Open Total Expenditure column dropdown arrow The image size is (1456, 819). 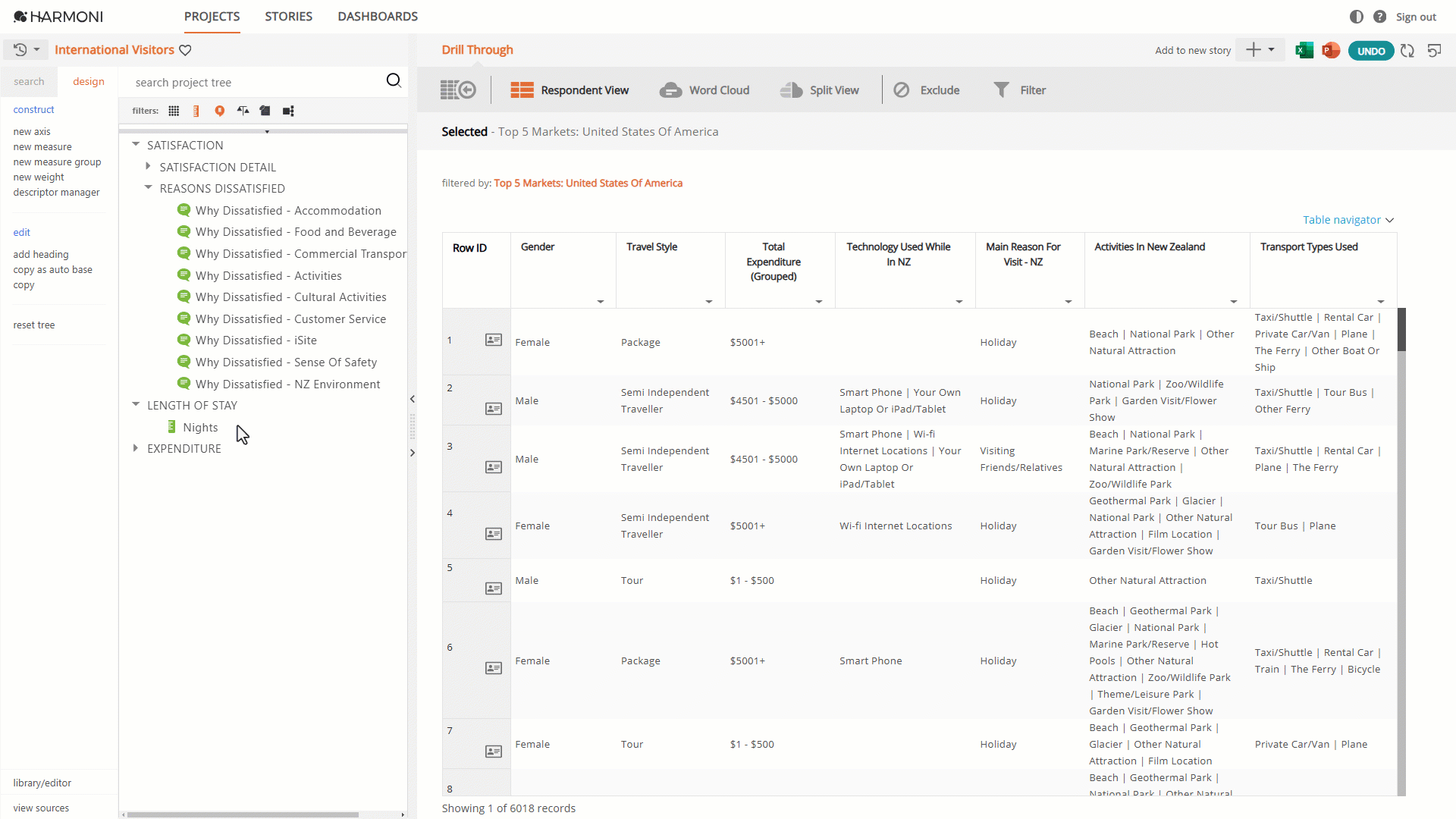click(x=819, y=302)
